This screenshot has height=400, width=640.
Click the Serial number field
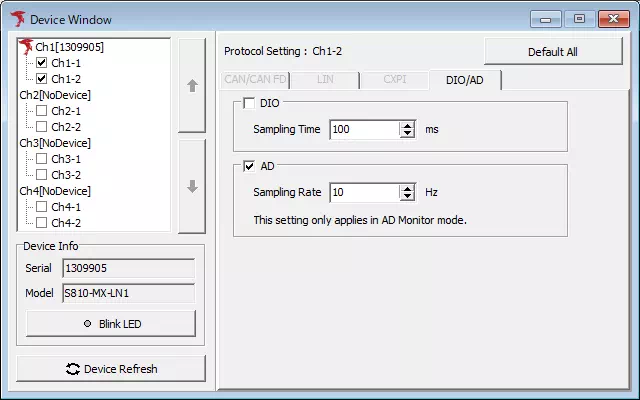pyautogui.click(x=128, y=268)
